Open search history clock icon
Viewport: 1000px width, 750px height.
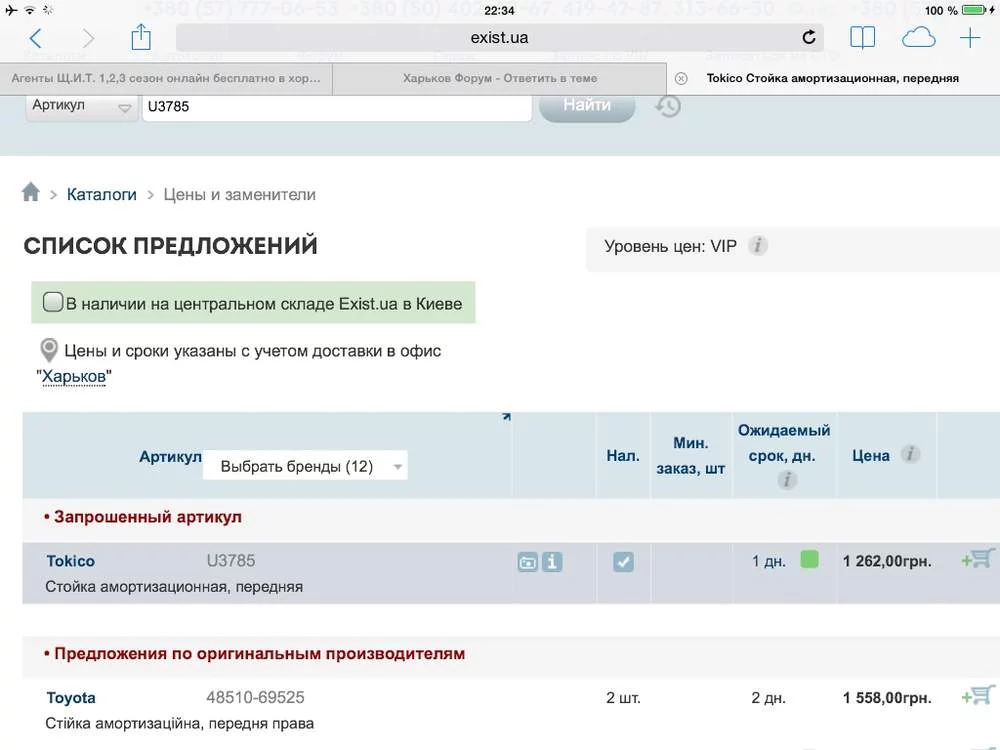tap(668, 106)
